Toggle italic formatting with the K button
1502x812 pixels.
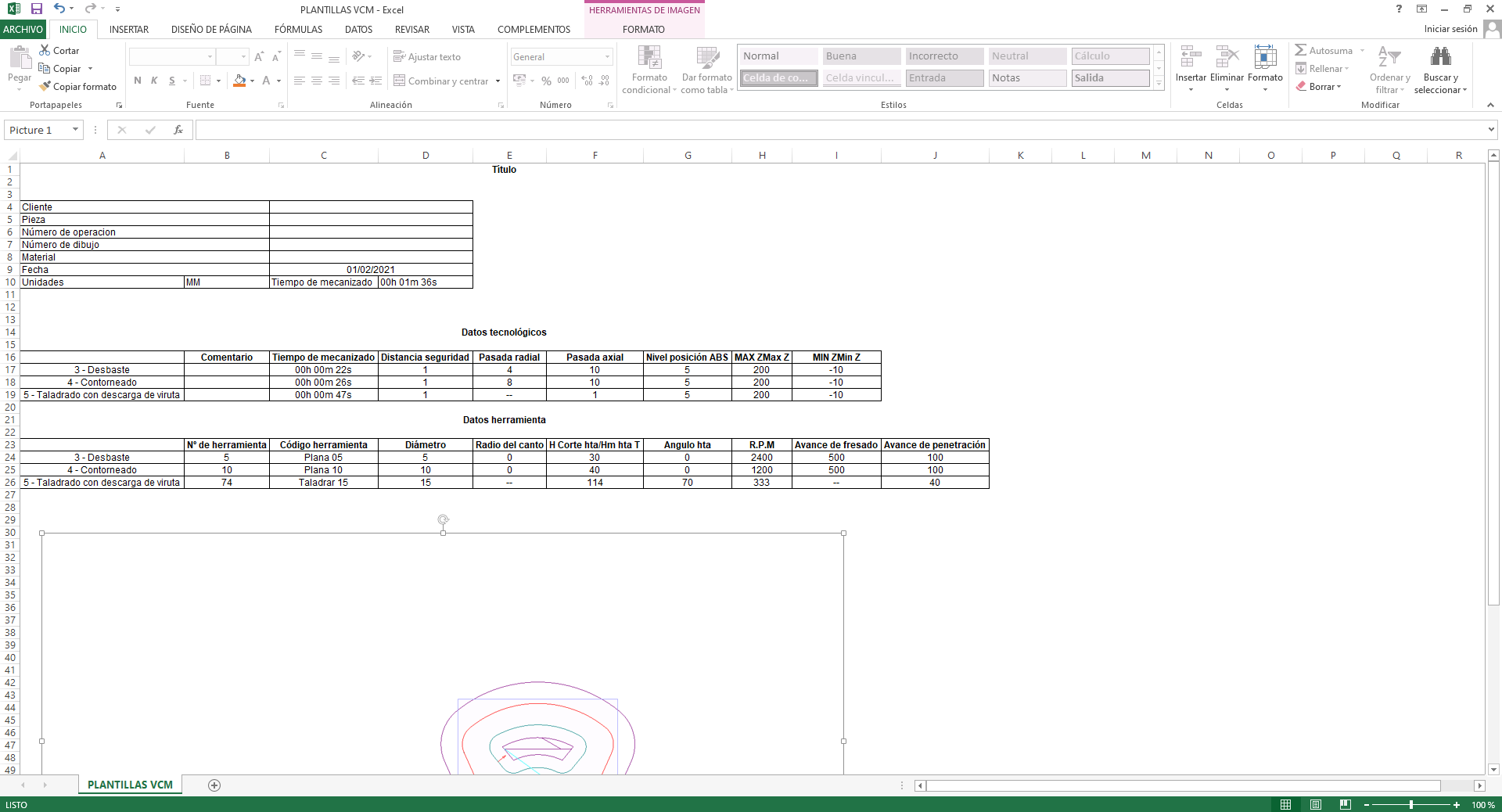[x=153, y=81]
